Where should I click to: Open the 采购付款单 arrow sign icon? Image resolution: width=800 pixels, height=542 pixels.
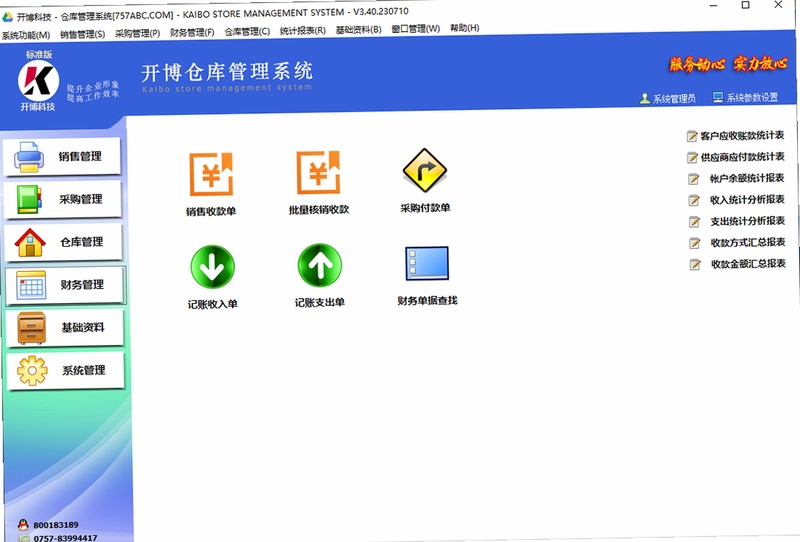pos(424,170)
